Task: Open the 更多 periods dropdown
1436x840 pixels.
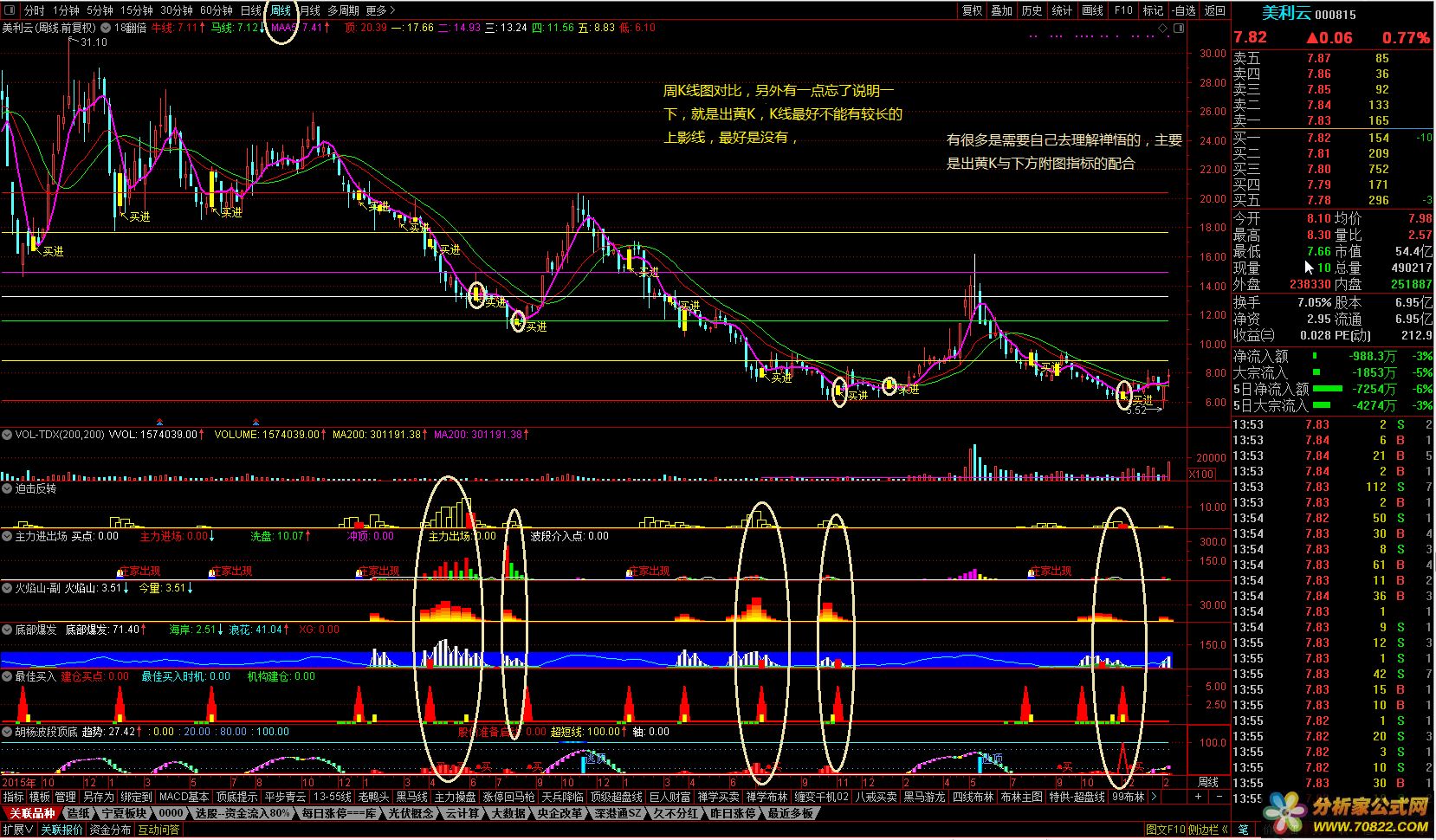Action: (x=380, y=10)
